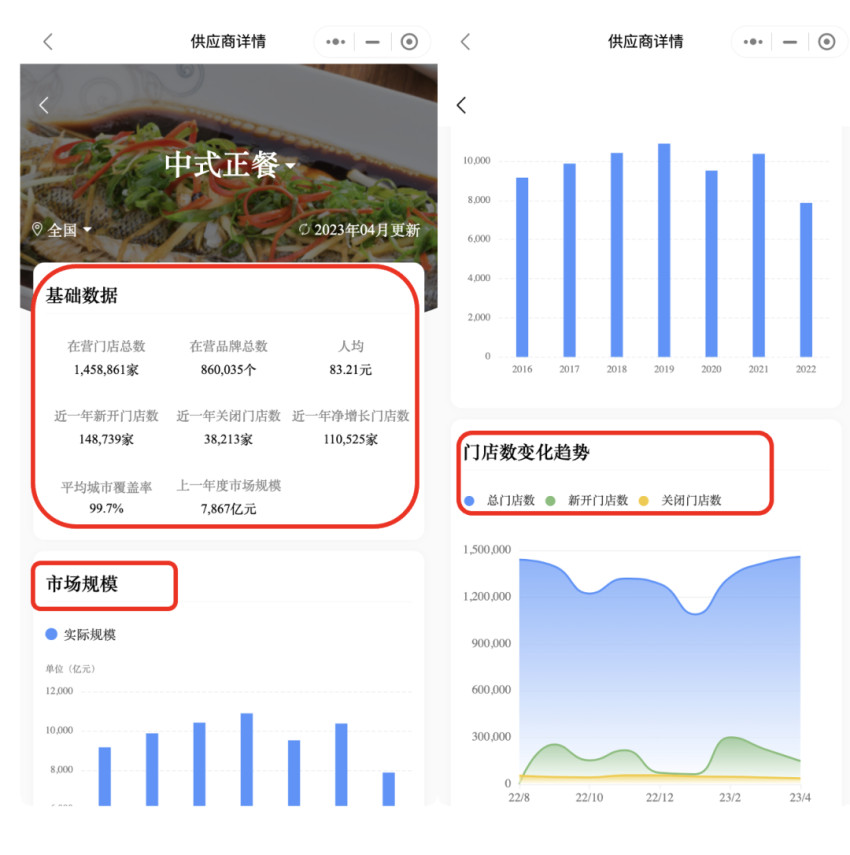850x855 pixels.
Task: Toggle the 总门店数 legend series
Action: click(x=498, y=500)
